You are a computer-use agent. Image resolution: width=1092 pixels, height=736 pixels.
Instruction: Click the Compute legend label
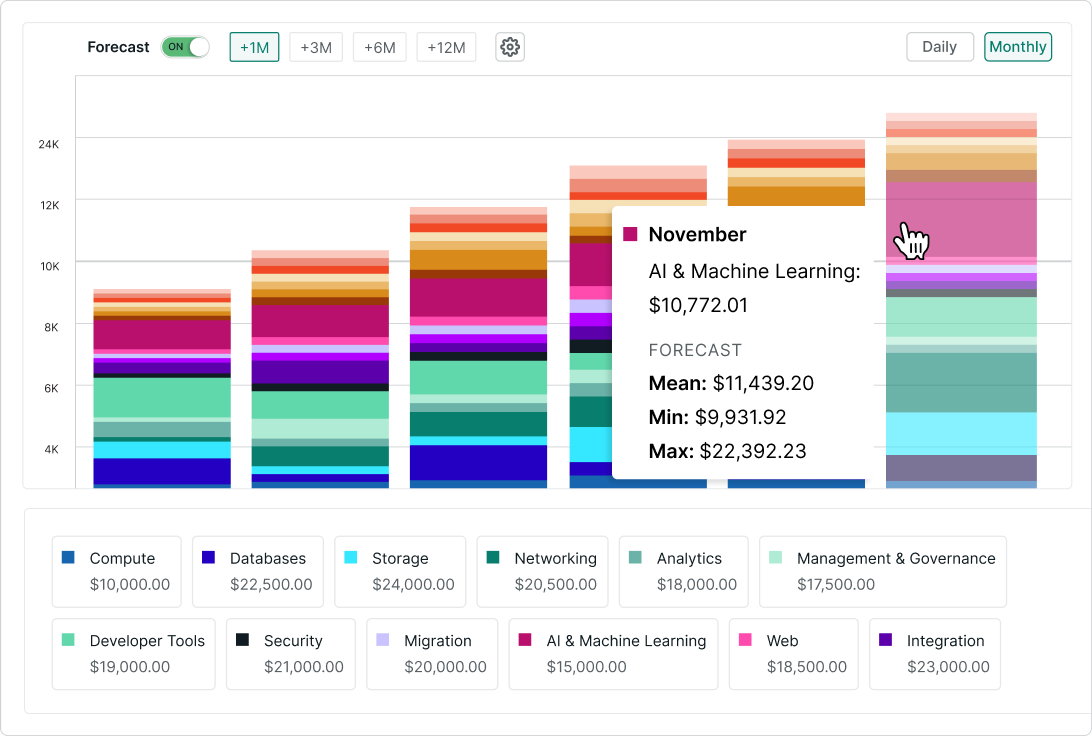pos(123,558)
